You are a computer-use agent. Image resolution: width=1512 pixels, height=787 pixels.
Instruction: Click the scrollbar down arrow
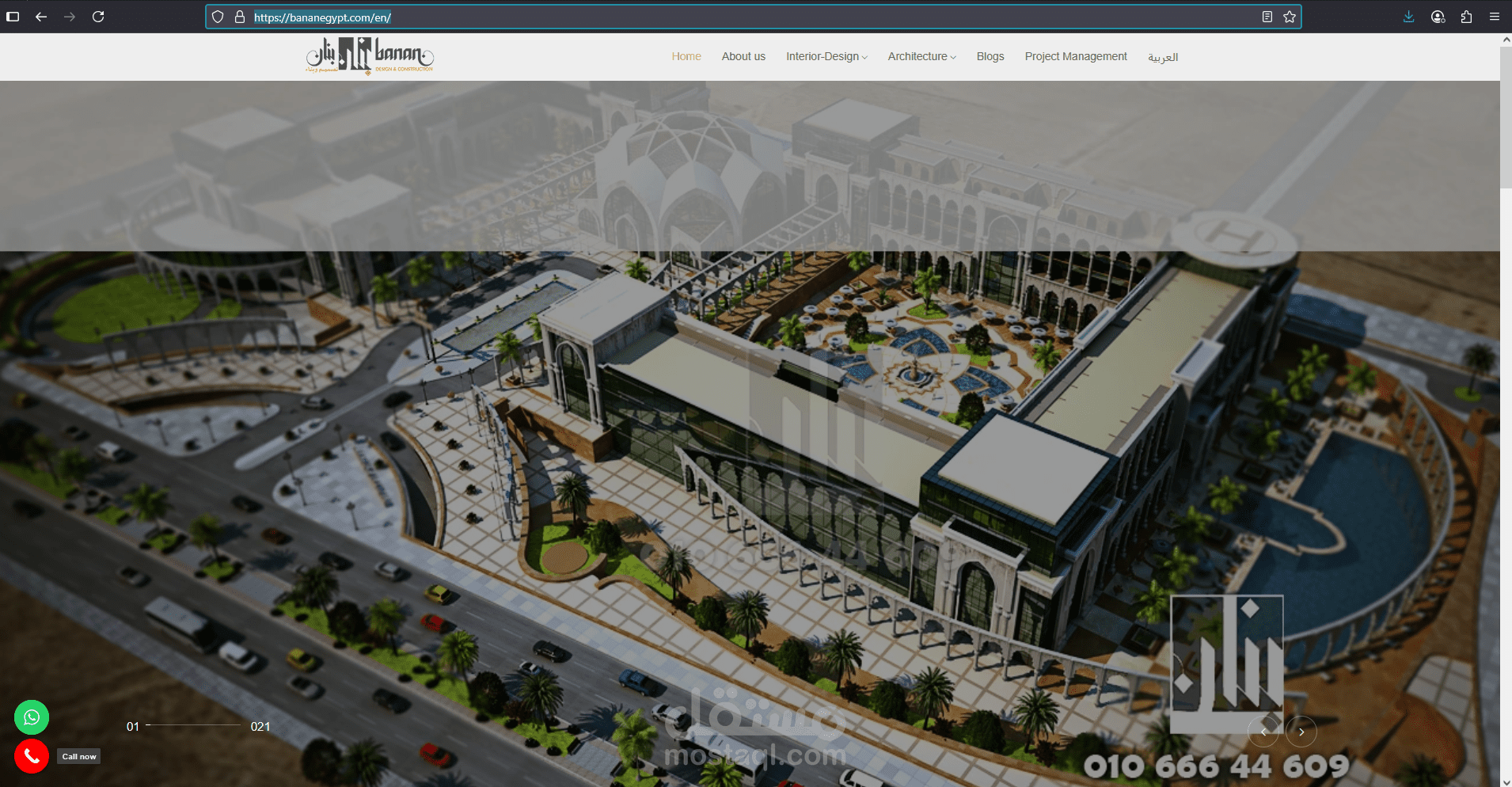pos(1506,781)
